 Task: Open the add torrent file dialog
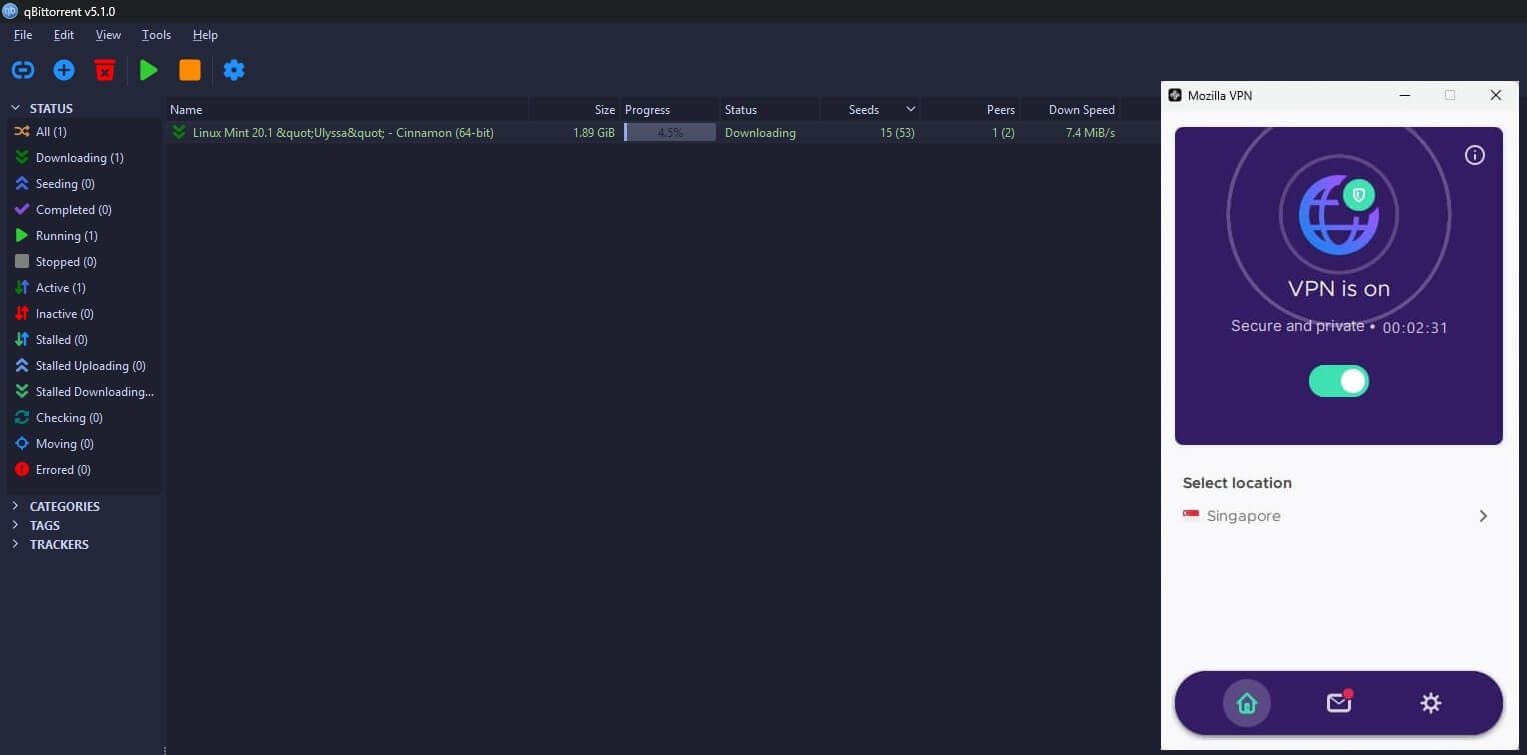63,69
